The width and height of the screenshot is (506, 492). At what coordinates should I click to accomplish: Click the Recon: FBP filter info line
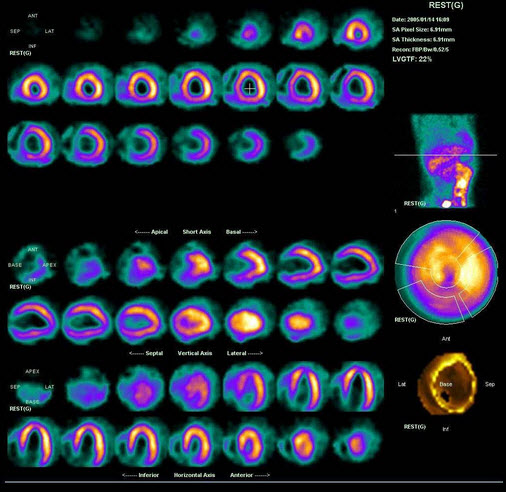pos(420,50)
